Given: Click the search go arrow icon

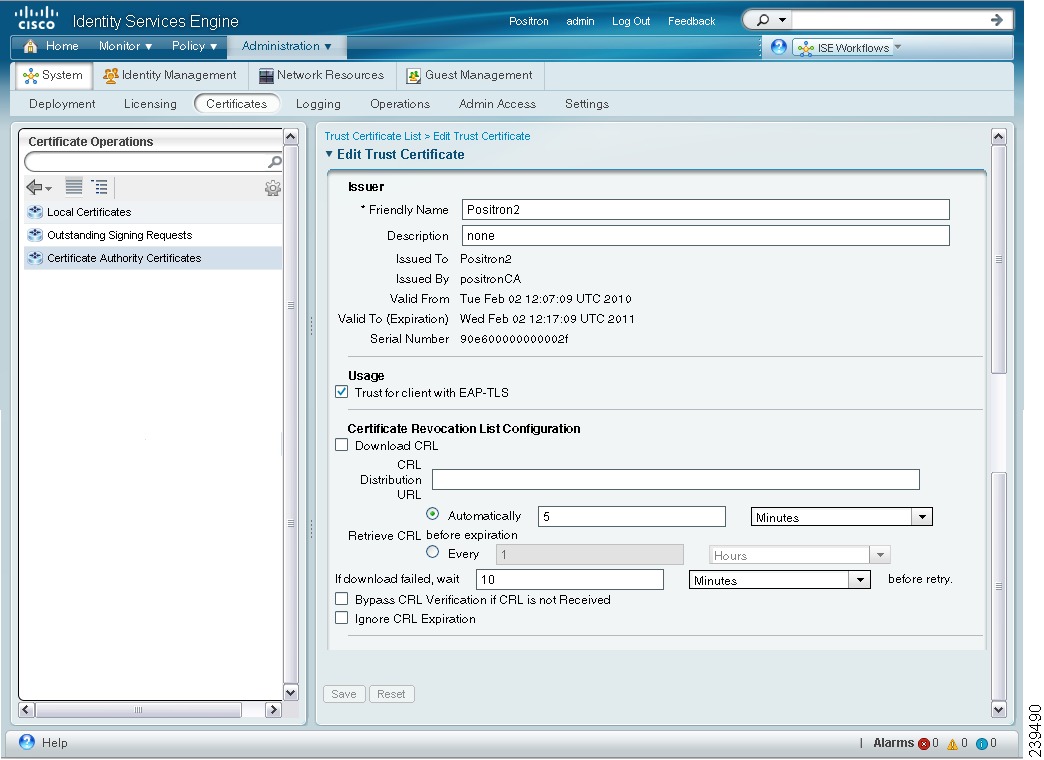Looking at the screenshot, I should (x=996, y=20).
